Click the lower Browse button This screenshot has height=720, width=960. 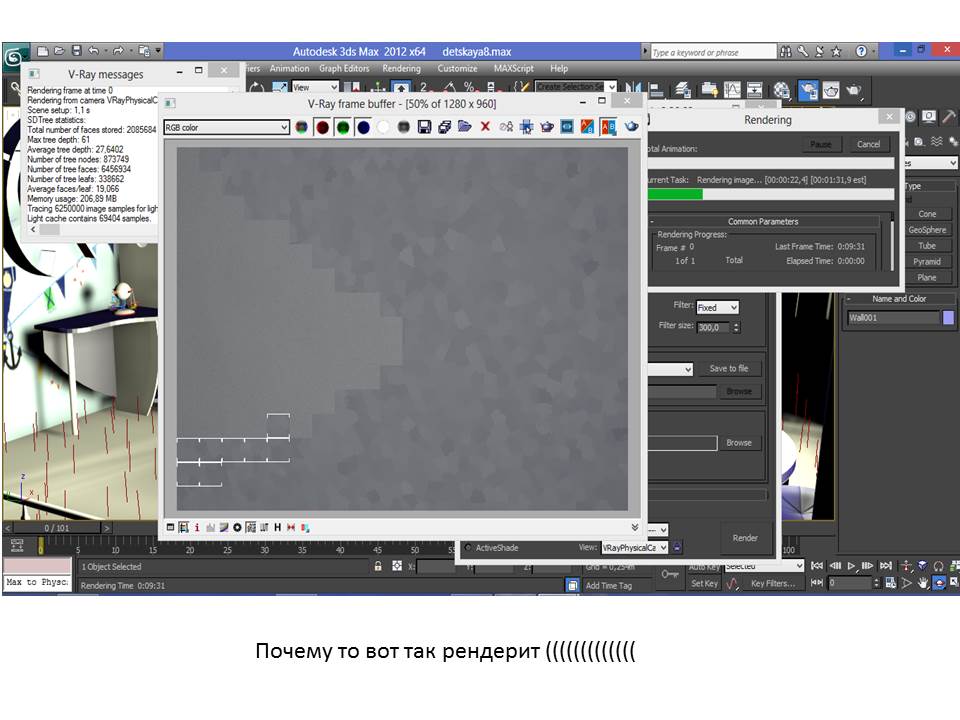point(739,443)
